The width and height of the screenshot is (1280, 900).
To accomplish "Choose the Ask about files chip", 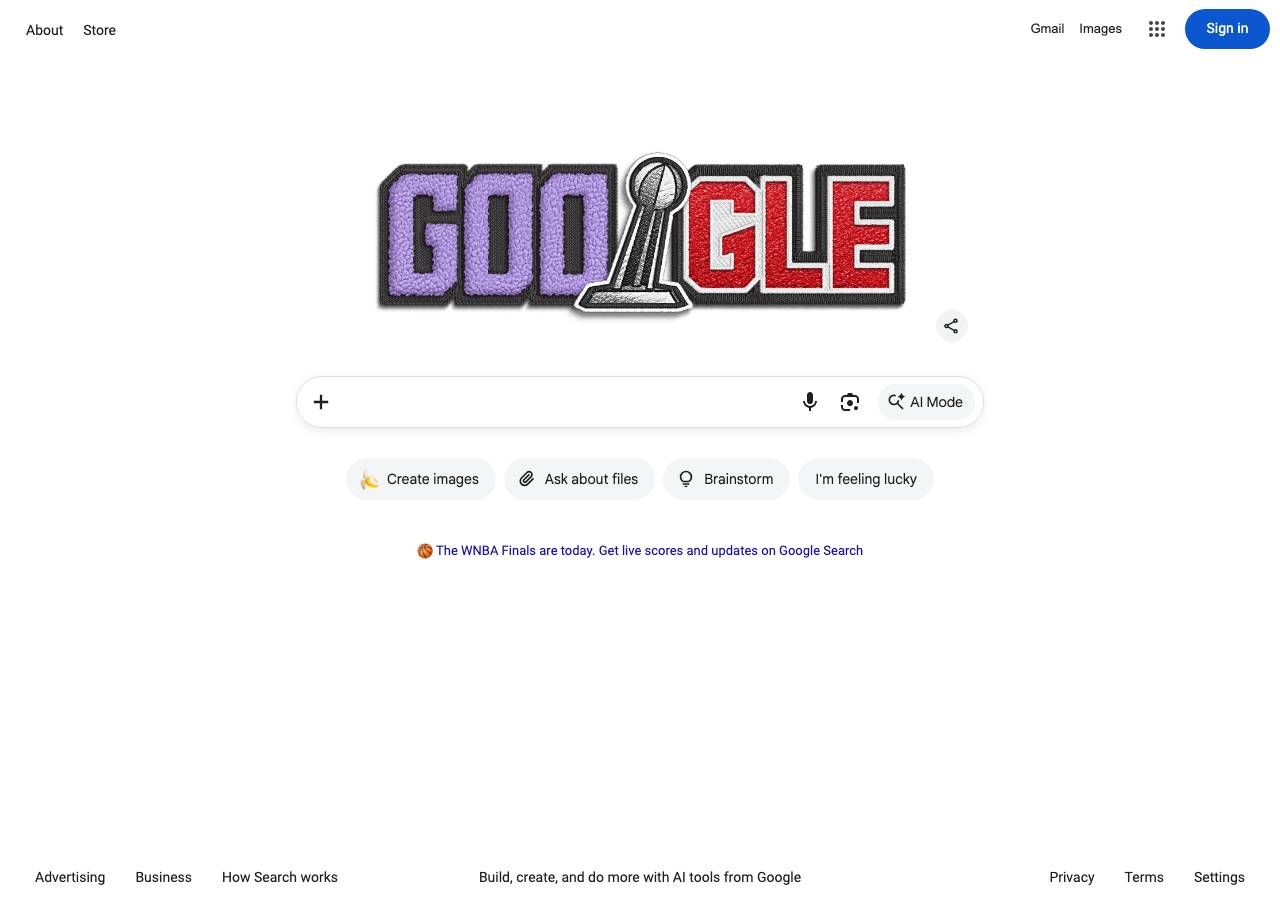I will pos(579,479).
